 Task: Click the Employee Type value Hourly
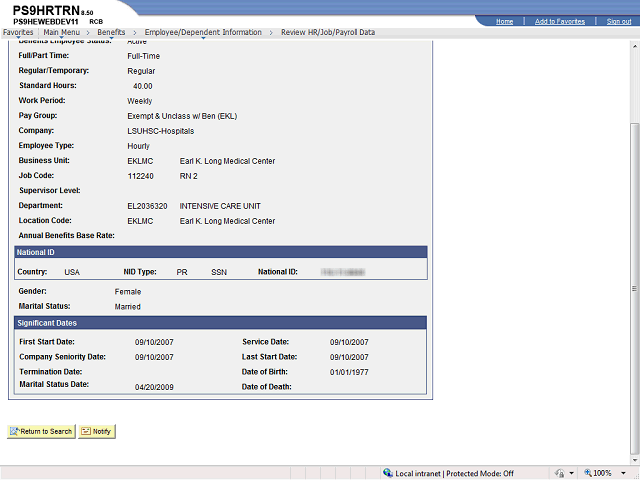point(138,146)
